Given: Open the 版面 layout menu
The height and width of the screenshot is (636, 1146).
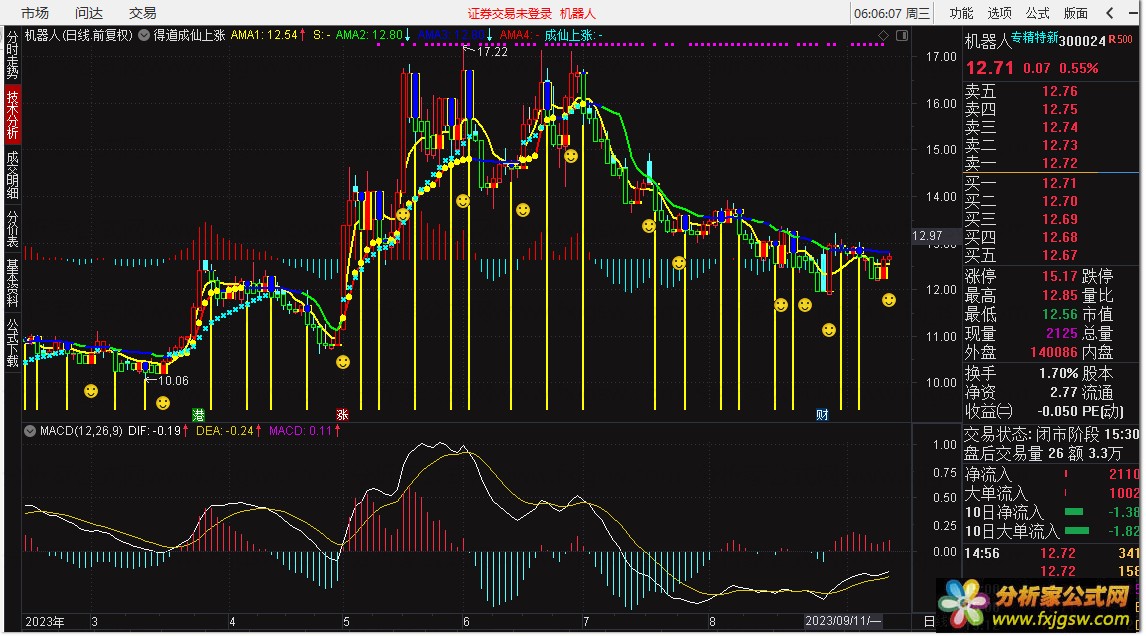Looking at the screenshot, I should [x=1075, y=13].
